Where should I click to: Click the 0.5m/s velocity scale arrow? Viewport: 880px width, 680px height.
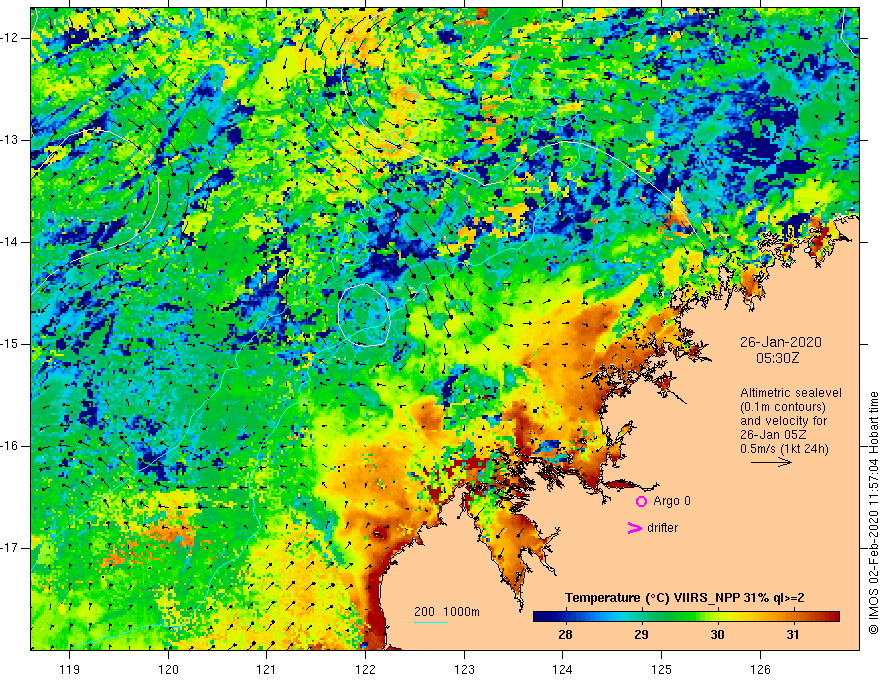point(771,462)
